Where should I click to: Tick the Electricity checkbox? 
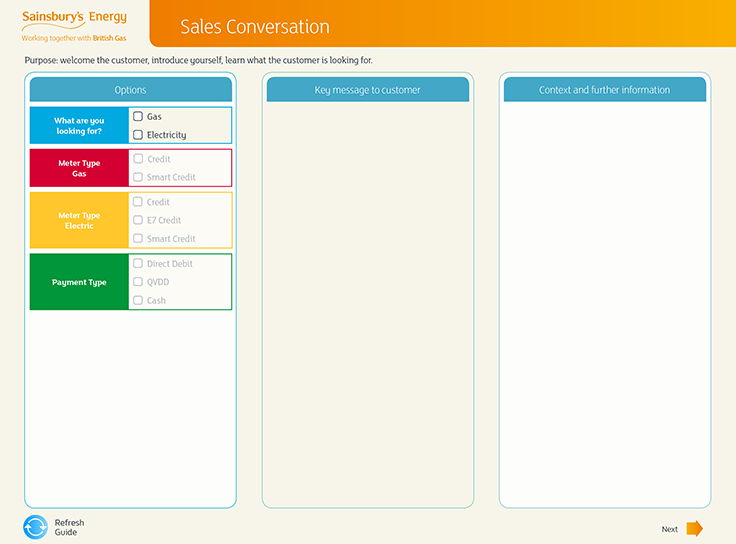[138, 134]
